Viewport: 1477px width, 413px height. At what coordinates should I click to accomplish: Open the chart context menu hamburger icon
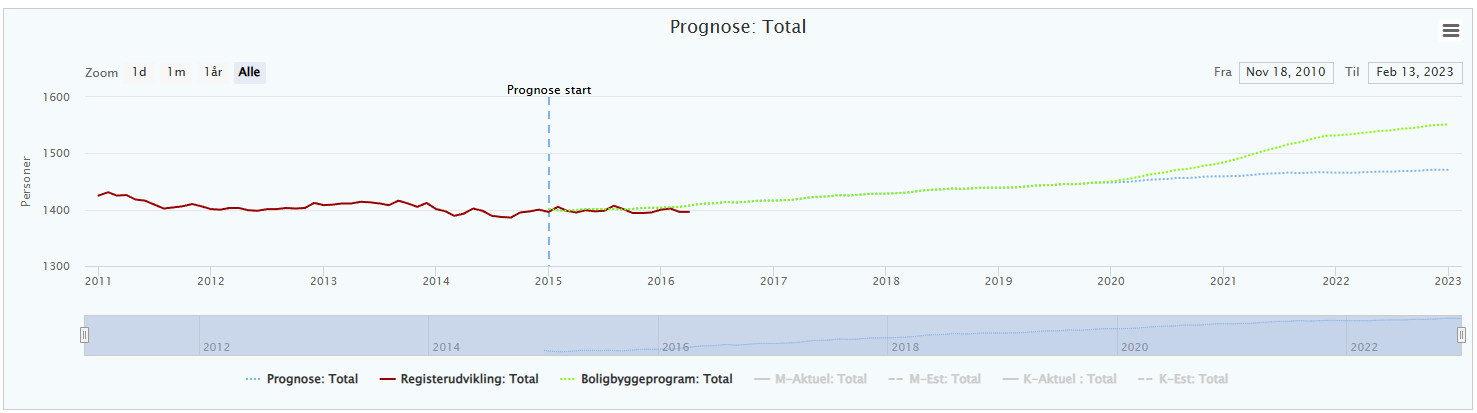(1450, 31)
